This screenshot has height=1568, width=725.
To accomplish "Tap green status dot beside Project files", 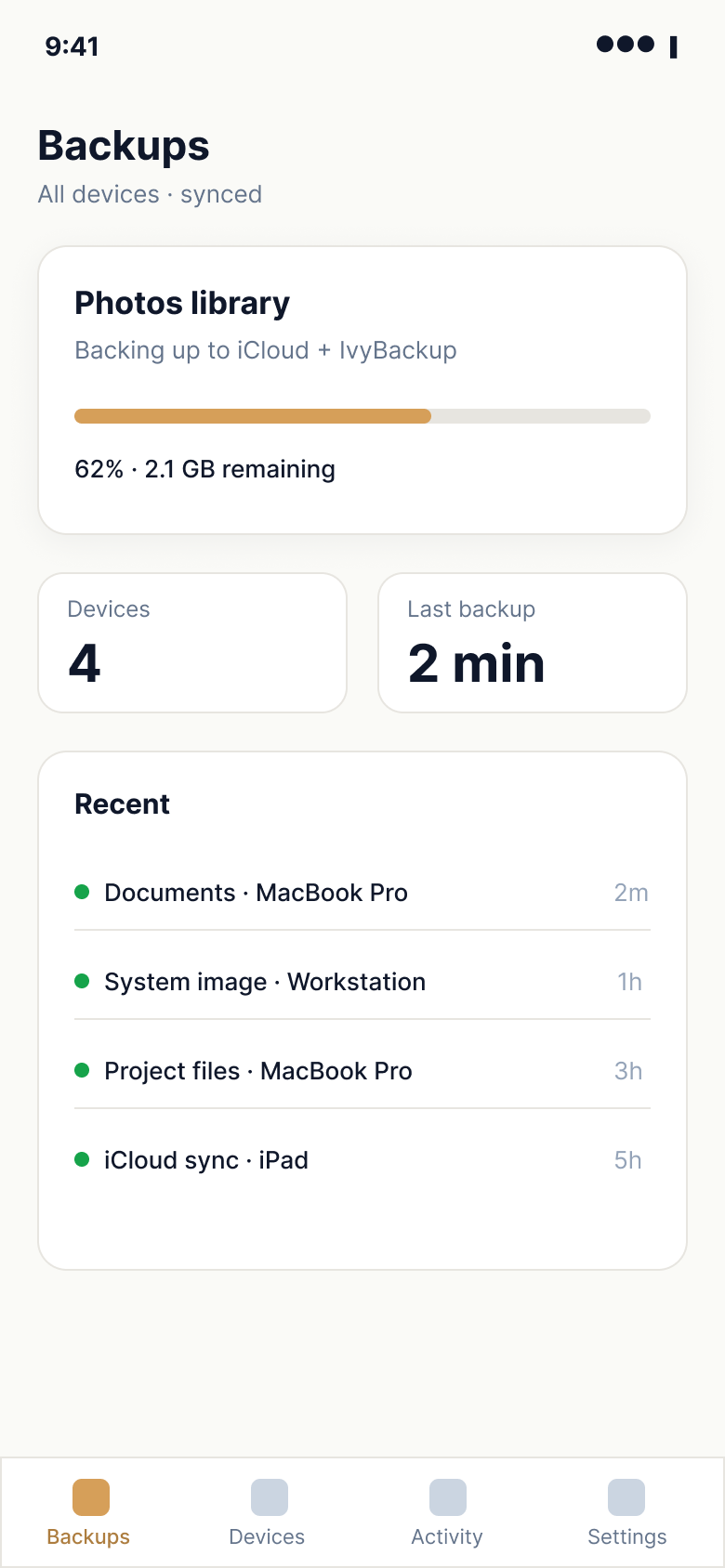I will pos(82,1070).
